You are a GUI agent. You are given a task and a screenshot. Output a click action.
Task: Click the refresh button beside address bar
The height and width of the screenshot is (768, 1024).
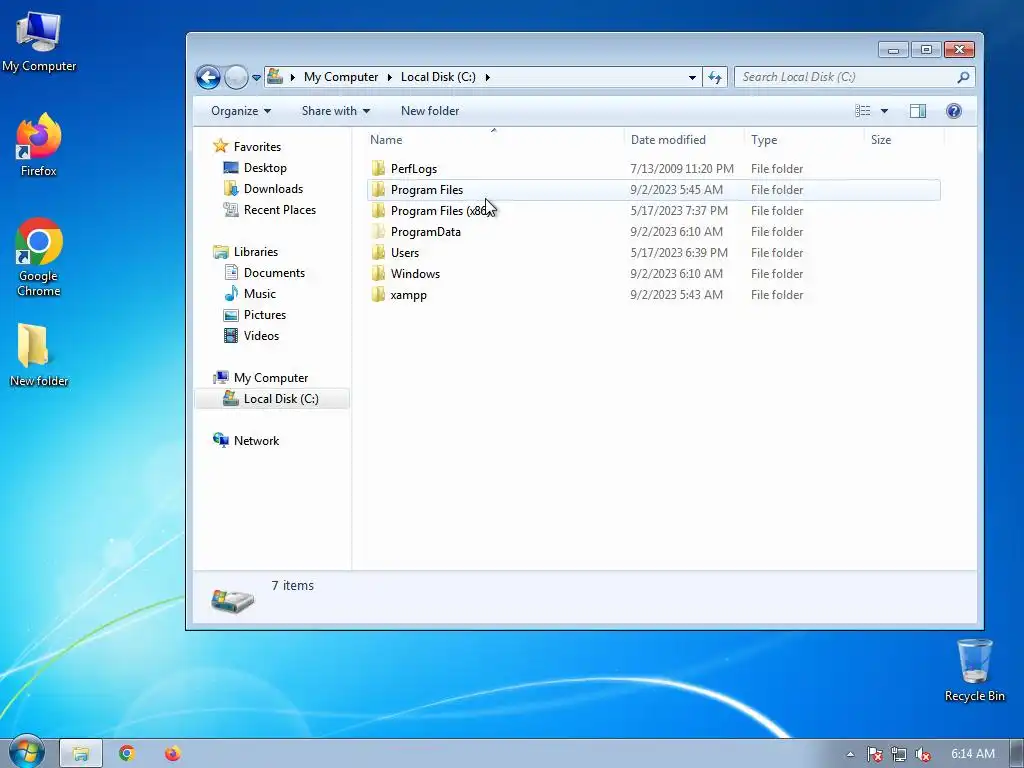(715, 77)
